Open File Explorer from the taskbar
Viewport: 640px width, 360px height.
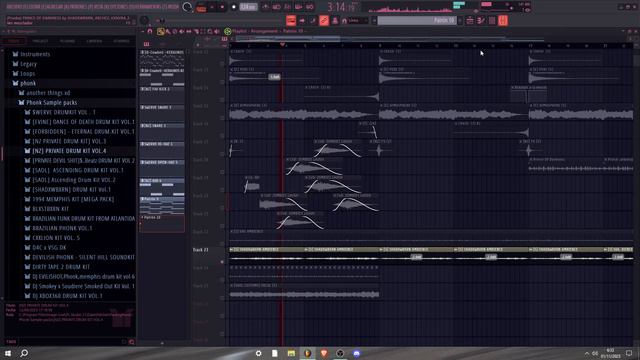point(291,353)
